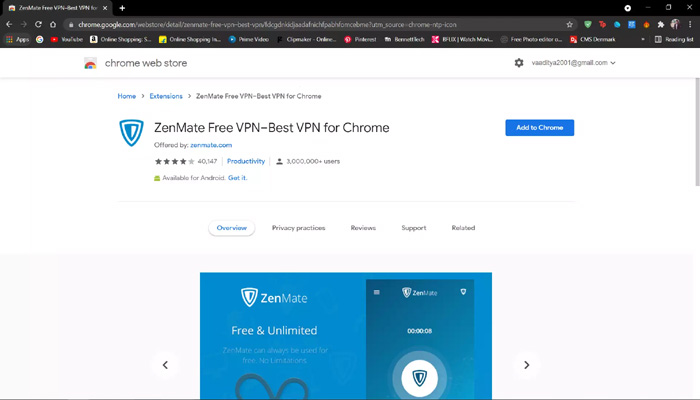Screen dimensions: 700x400
Task: Open the Apps bookmark shortcut
Action: [x=17, y=39]
